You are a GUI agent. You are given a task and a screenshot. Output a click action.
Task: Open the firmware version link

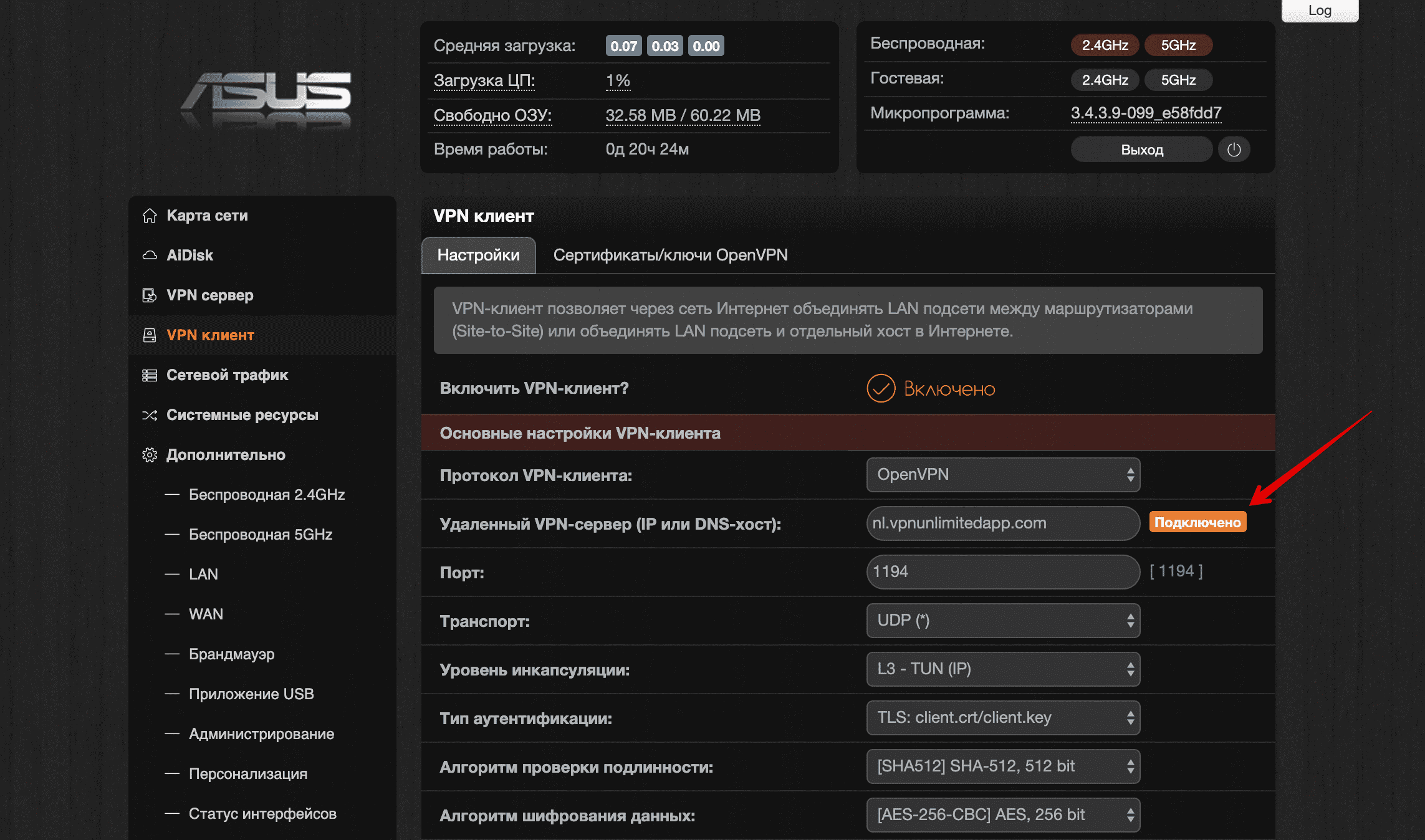pyautogui.click(x=1146, y=113)
